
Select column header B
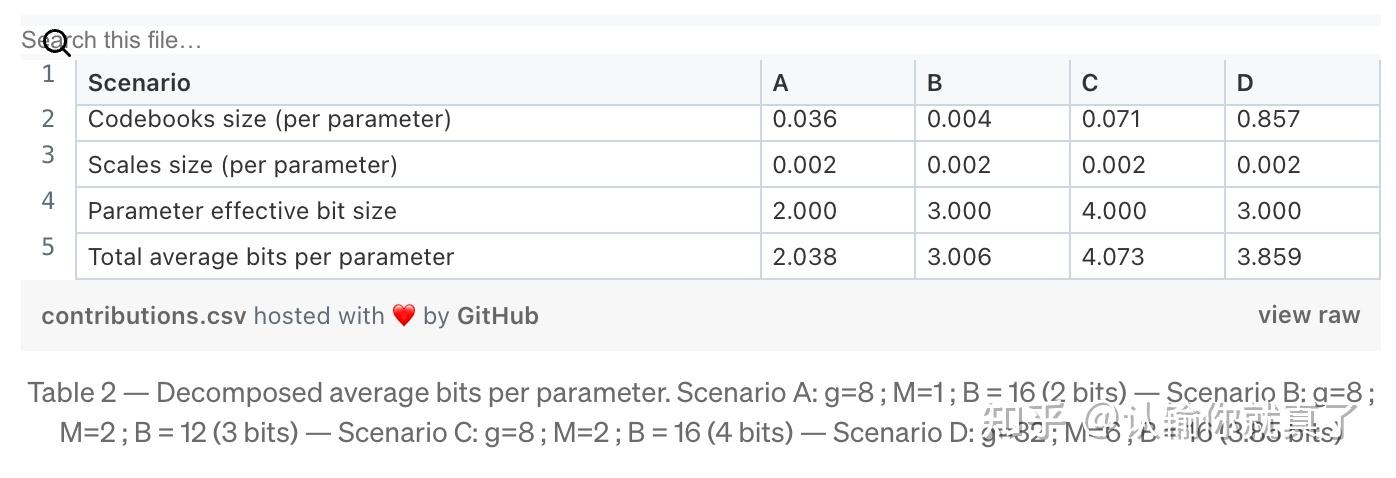point(935,83)
